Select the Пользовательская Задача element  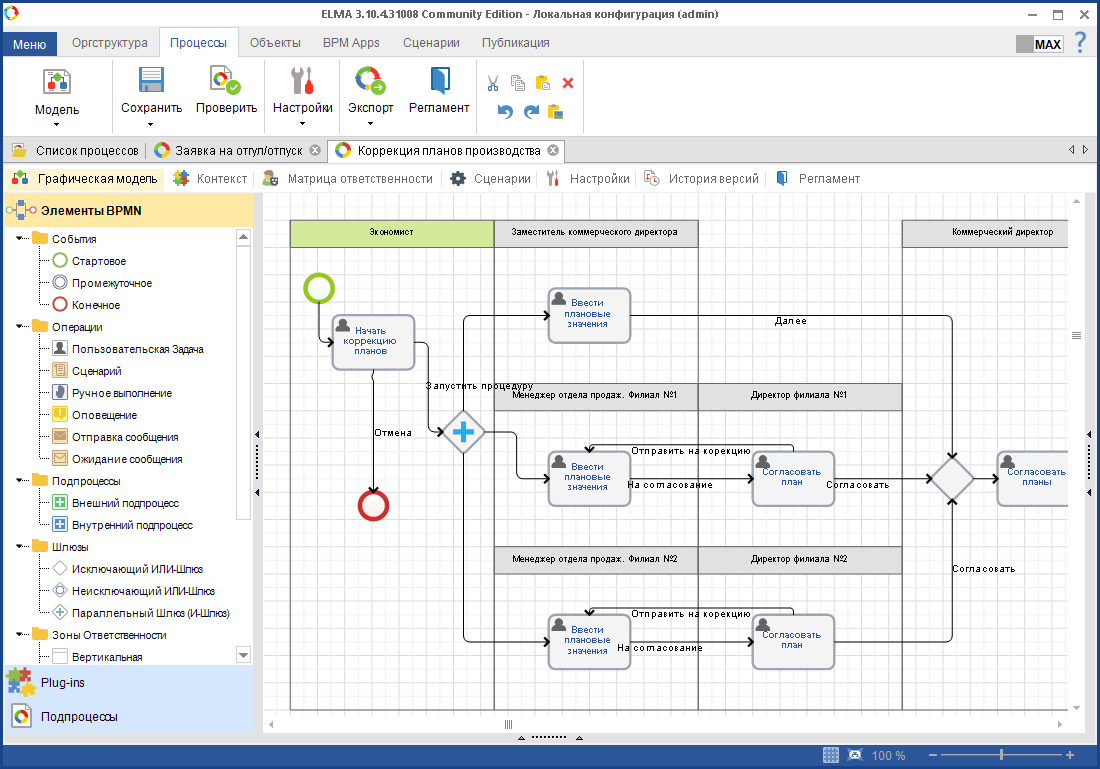click(138, 349)
